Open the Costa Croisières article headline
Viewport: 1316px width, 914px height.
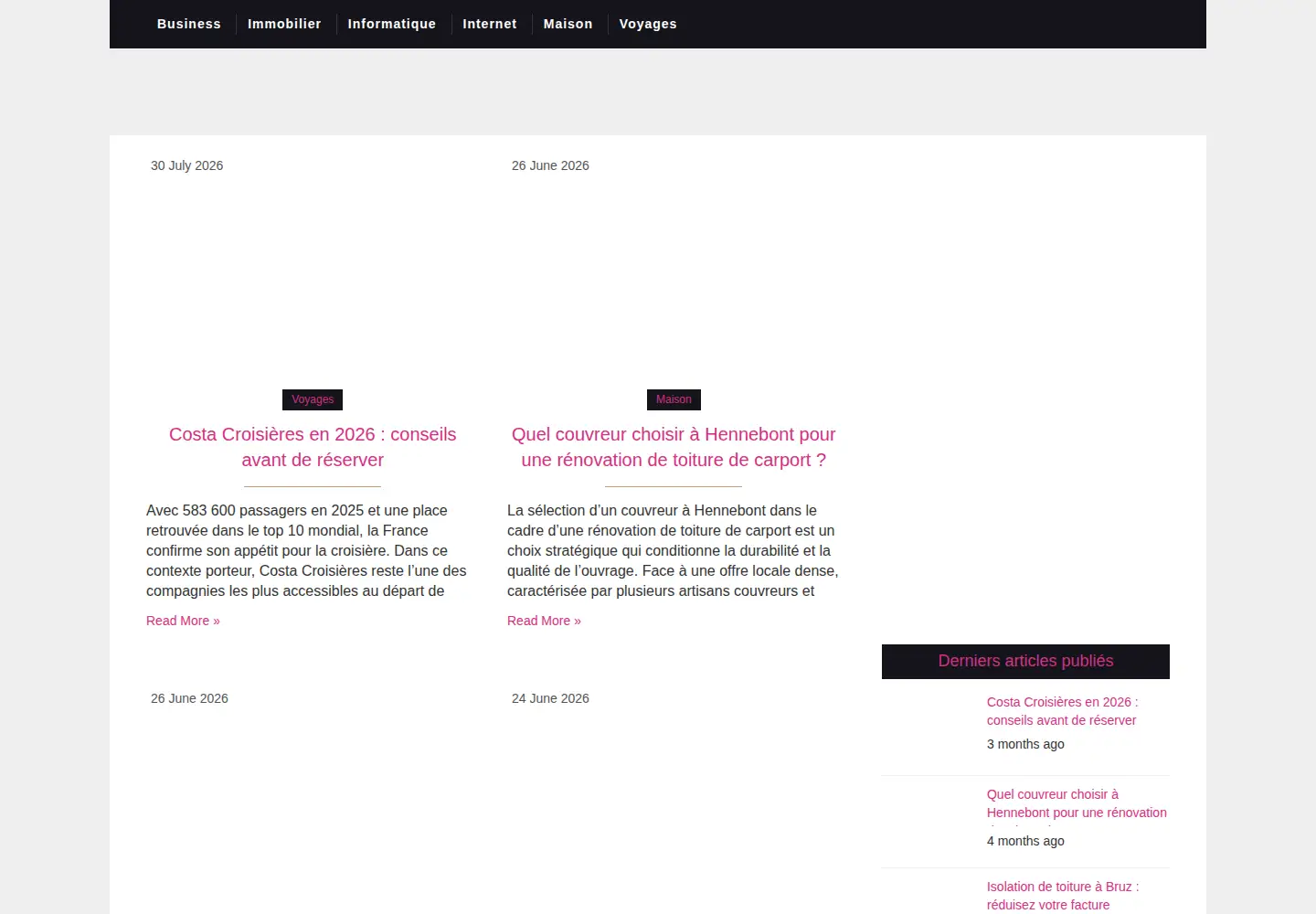(313, 447)
